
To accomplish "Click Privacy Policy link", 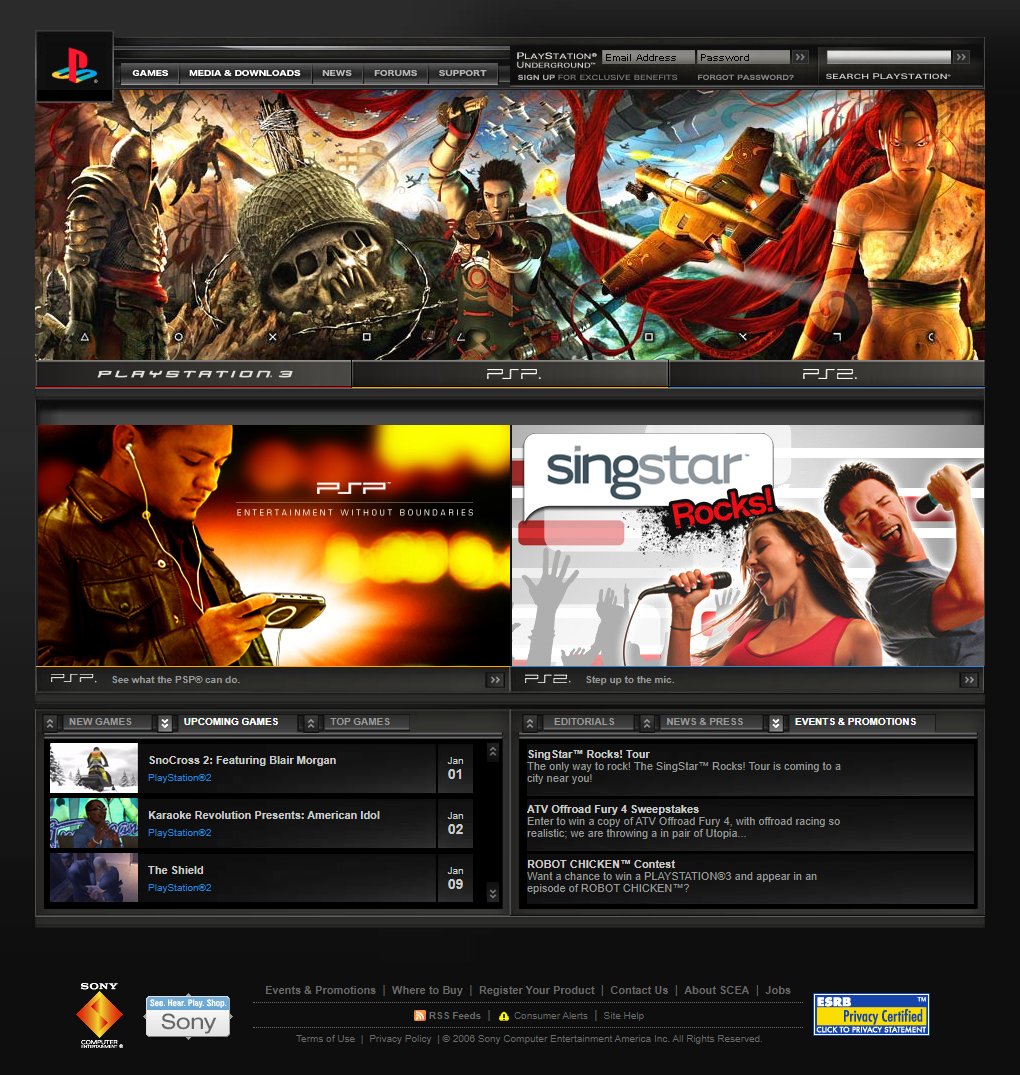I will [x=400, y=1039].
